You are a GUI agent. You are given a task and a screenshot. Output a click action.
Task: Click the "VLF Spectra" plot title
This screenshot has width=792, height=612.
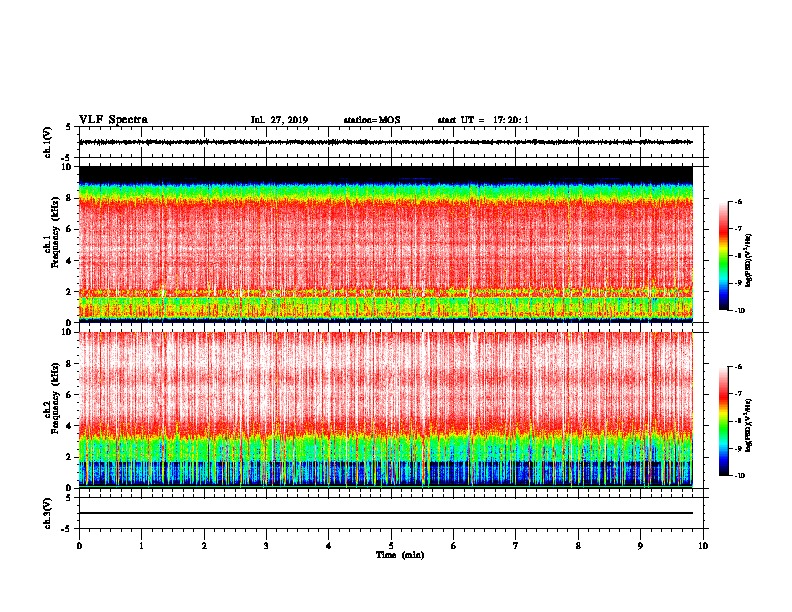tap(113, 120)
